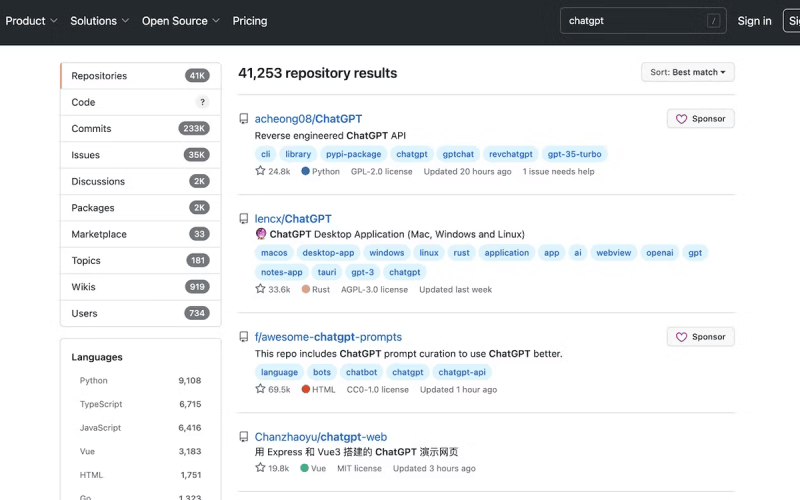Filter results by TypeScript language
This screenshot has width=800, height=500.
140,404
